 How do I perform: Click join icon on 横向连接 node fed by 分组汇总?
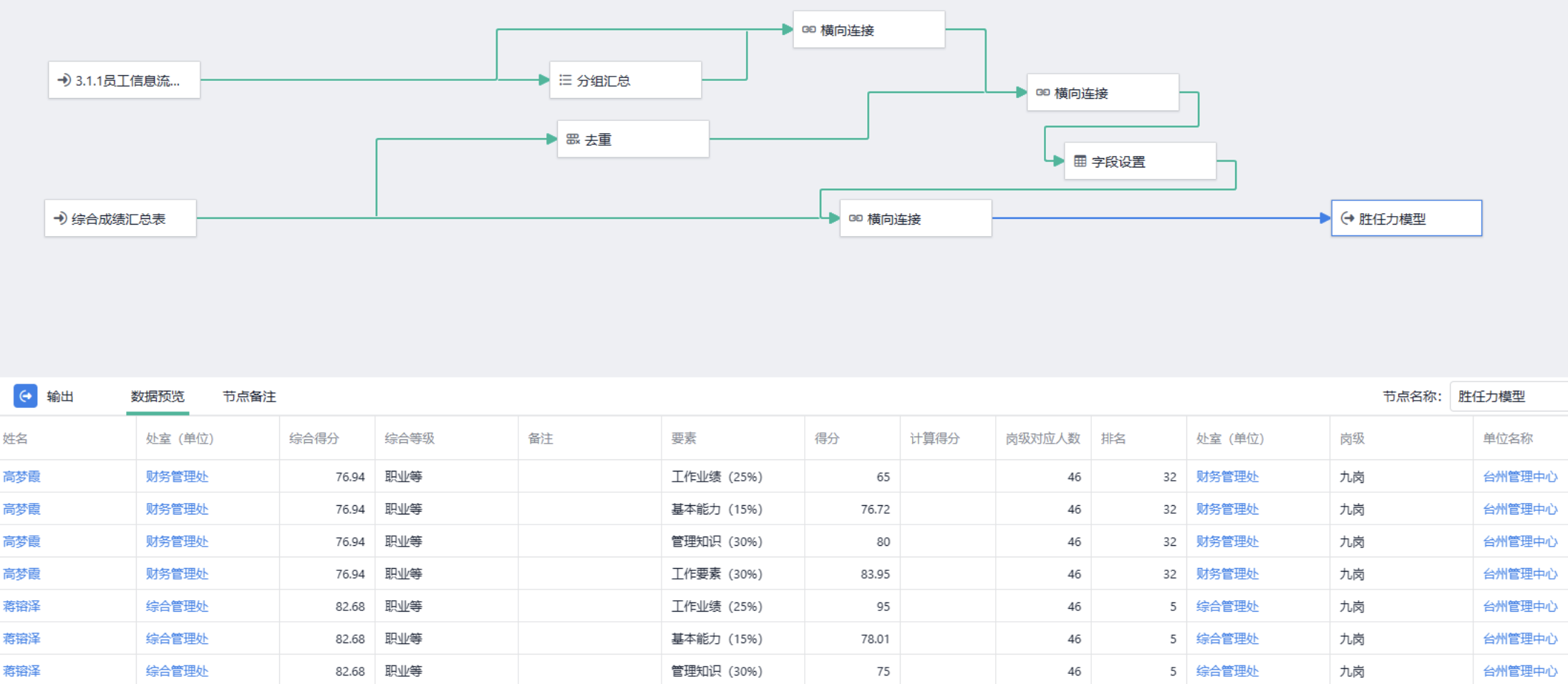point(808,30)
